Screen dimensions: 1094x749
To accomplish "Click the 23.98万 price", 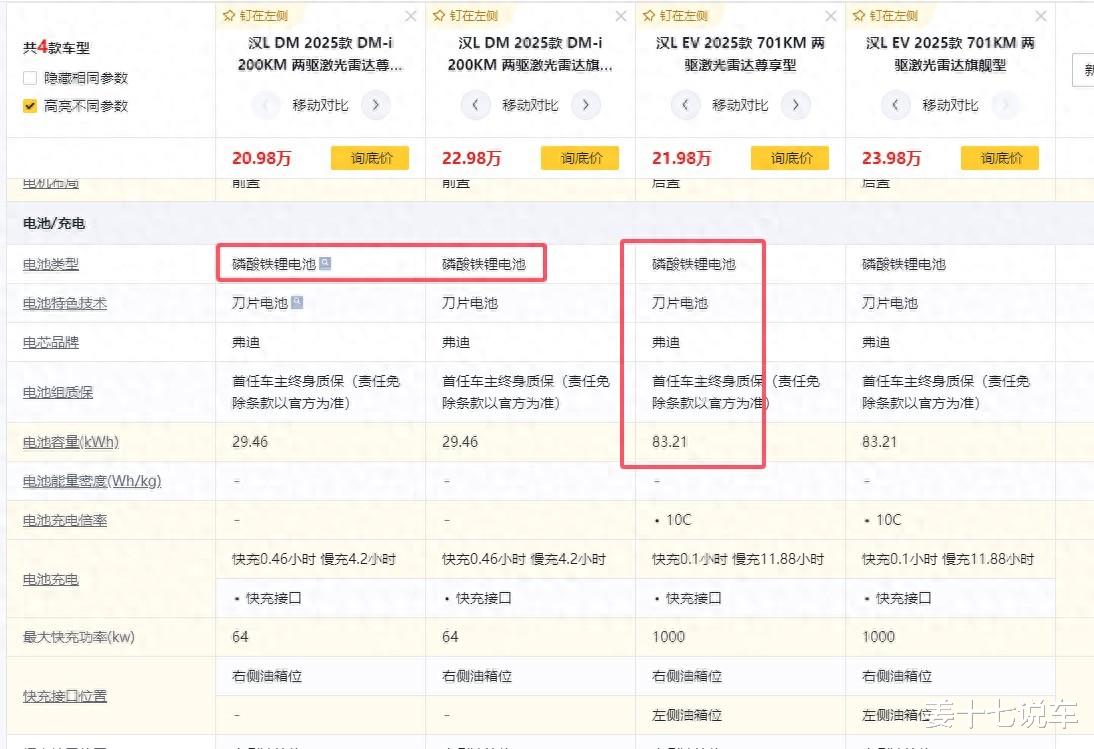I will pos(892,158).
